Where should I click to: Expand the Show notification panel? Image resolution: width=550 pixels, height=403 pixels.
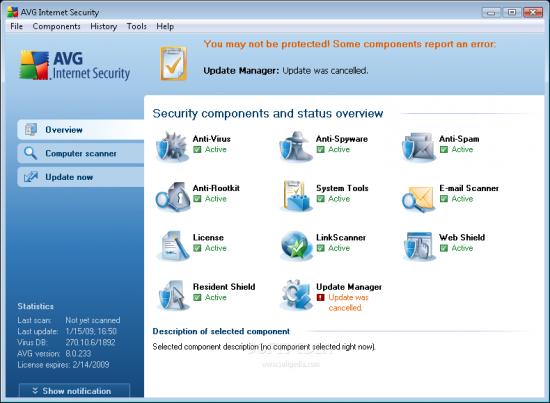click(x=74, y=391)
